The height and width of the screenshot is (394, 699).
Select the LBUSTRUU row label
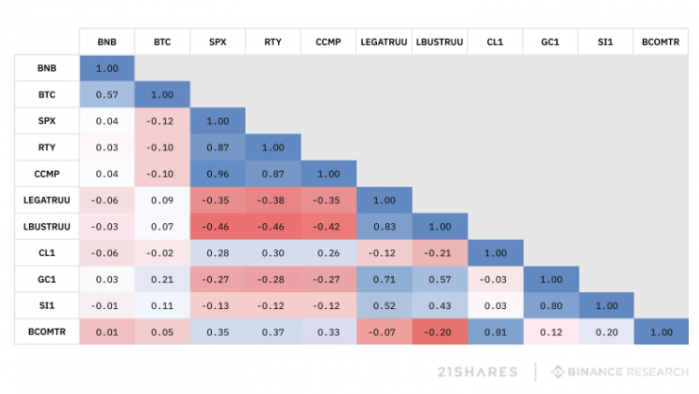(47, 226)
